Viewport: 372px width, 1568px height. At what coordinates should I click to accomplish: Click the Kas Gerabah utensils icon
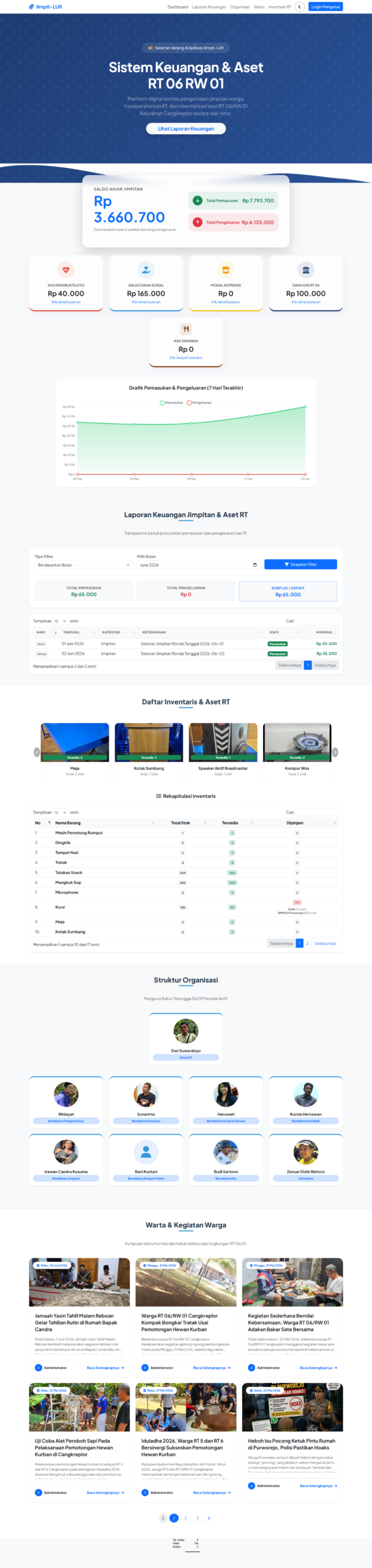click(x=186, y=329)
